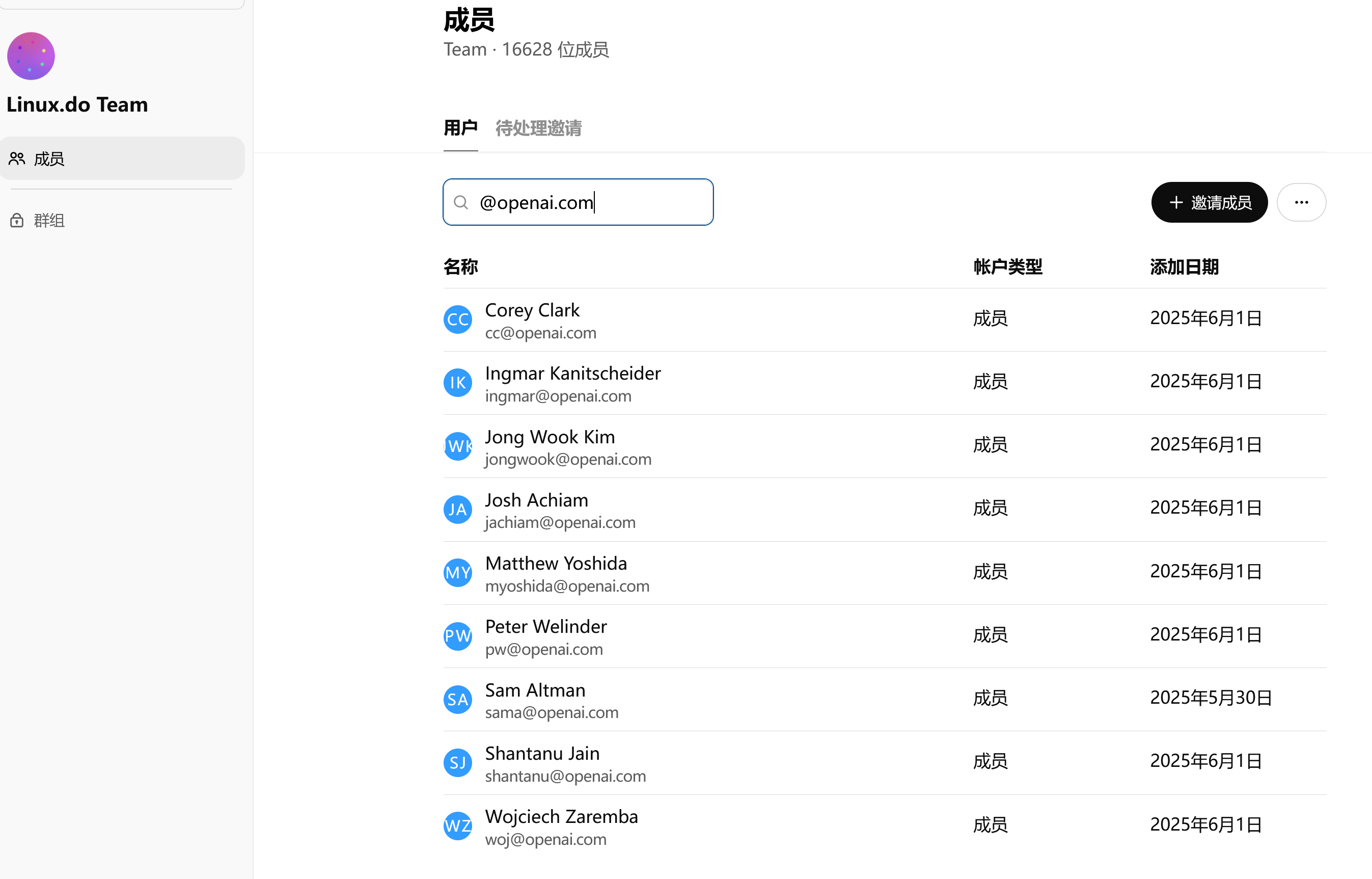The height and width of the screenshot is (879, 1372).
Task: Click Corey Clark's account type 成员
Action: point(991,318)
